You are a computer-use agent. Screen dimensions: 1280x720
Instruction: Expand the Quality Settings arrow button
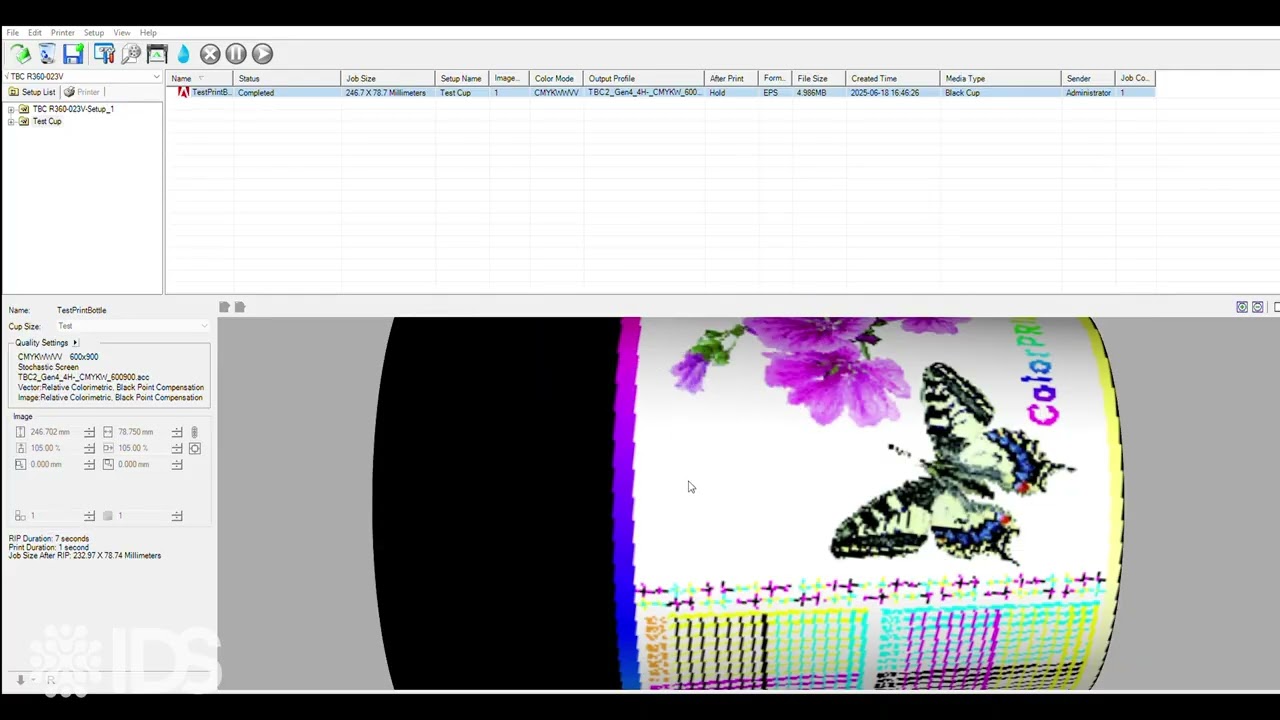click(x=75, y=343)
